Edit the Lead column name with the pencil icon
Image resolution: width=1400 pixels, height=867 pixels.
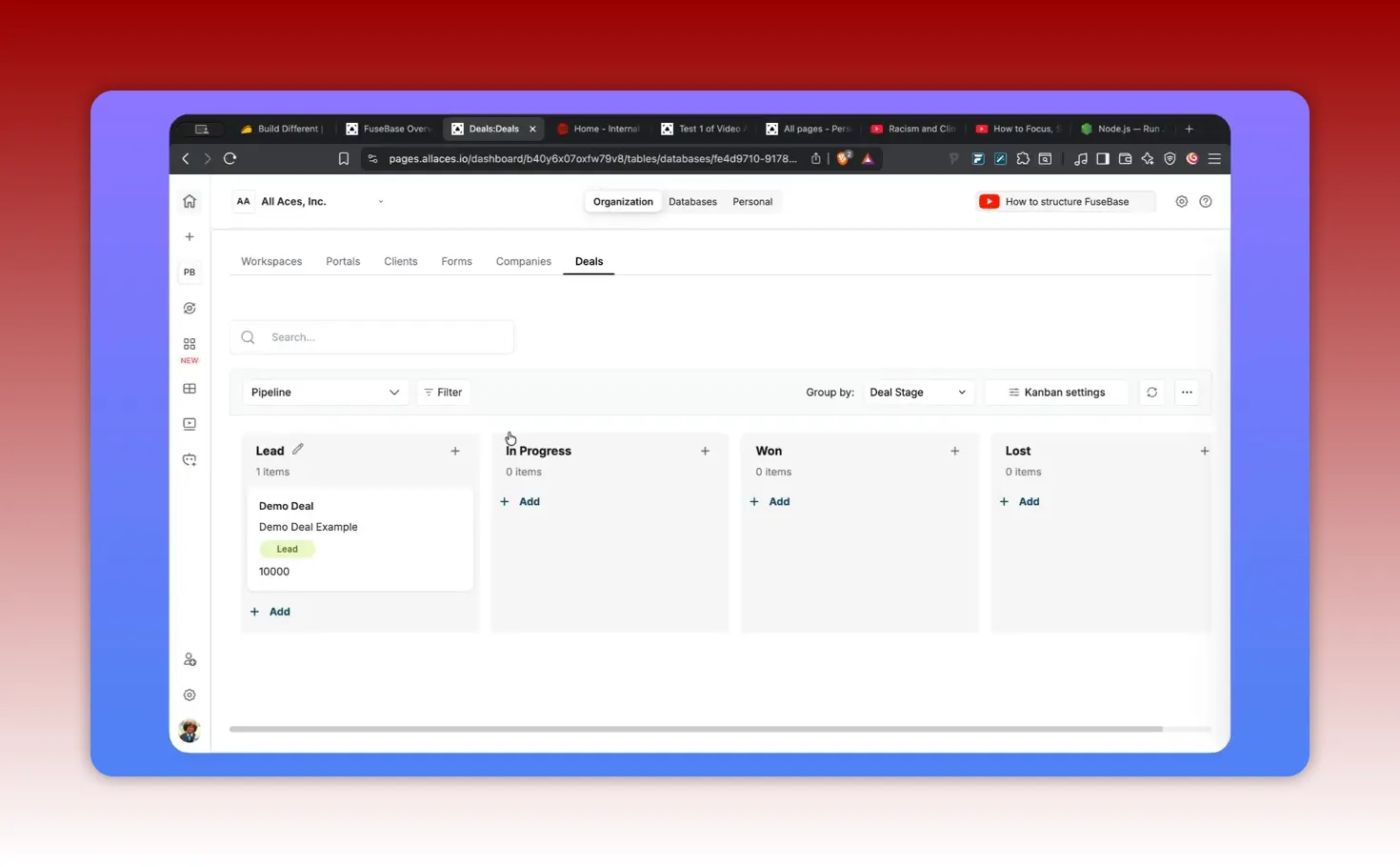pos(297,448)
